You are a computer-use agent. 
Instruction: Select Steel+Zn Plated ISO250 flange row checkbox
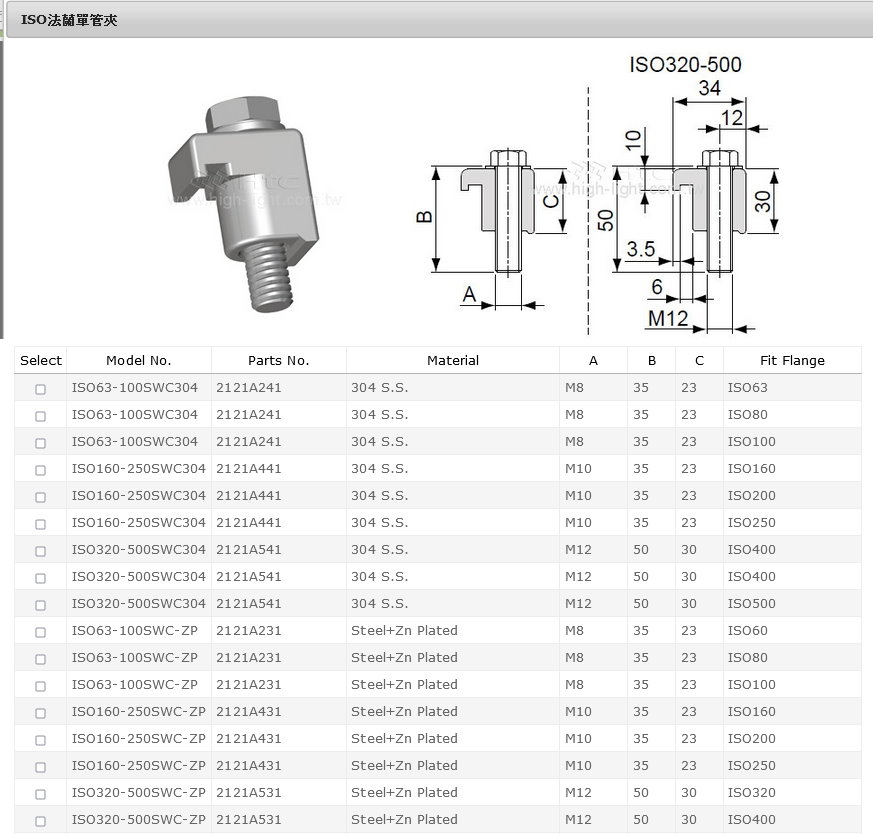point(40,766)
